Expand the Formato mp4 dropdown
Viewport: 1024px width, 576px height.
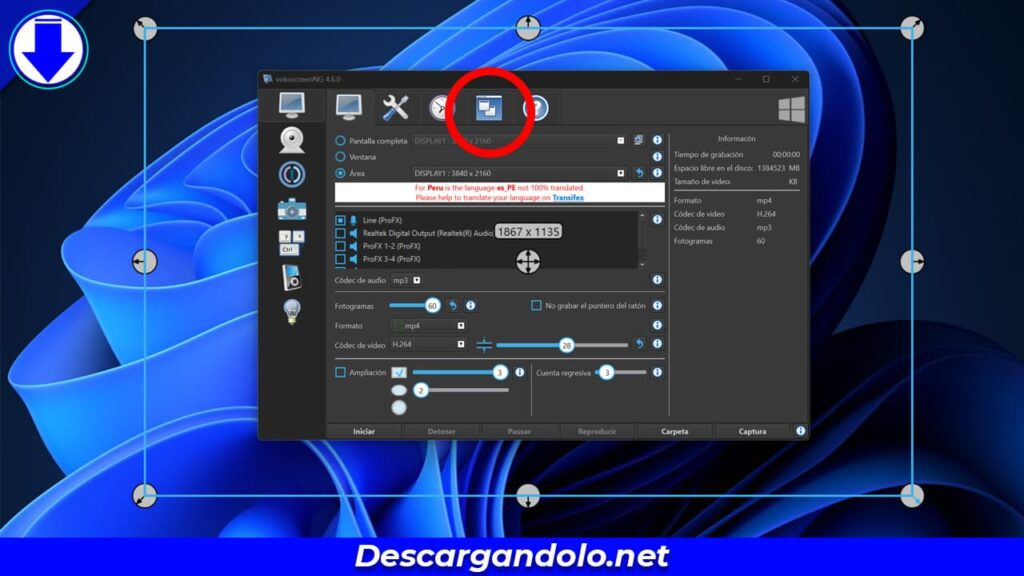pos(460,324)
